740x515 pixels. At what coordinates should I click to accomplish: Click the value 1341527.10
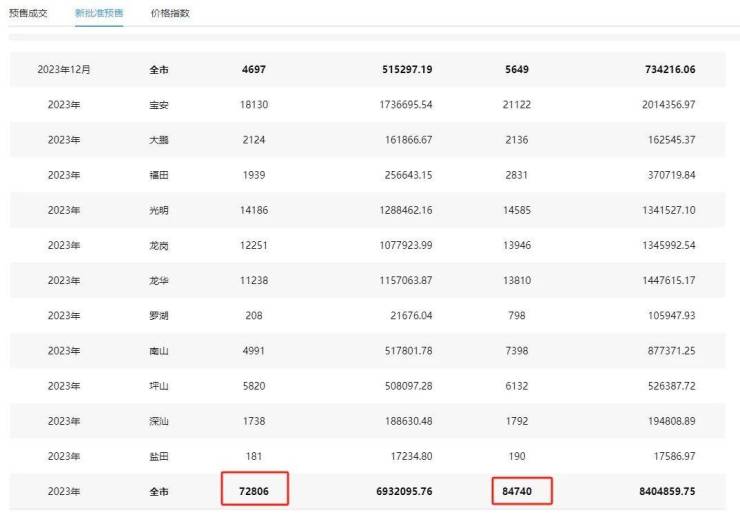669,210
